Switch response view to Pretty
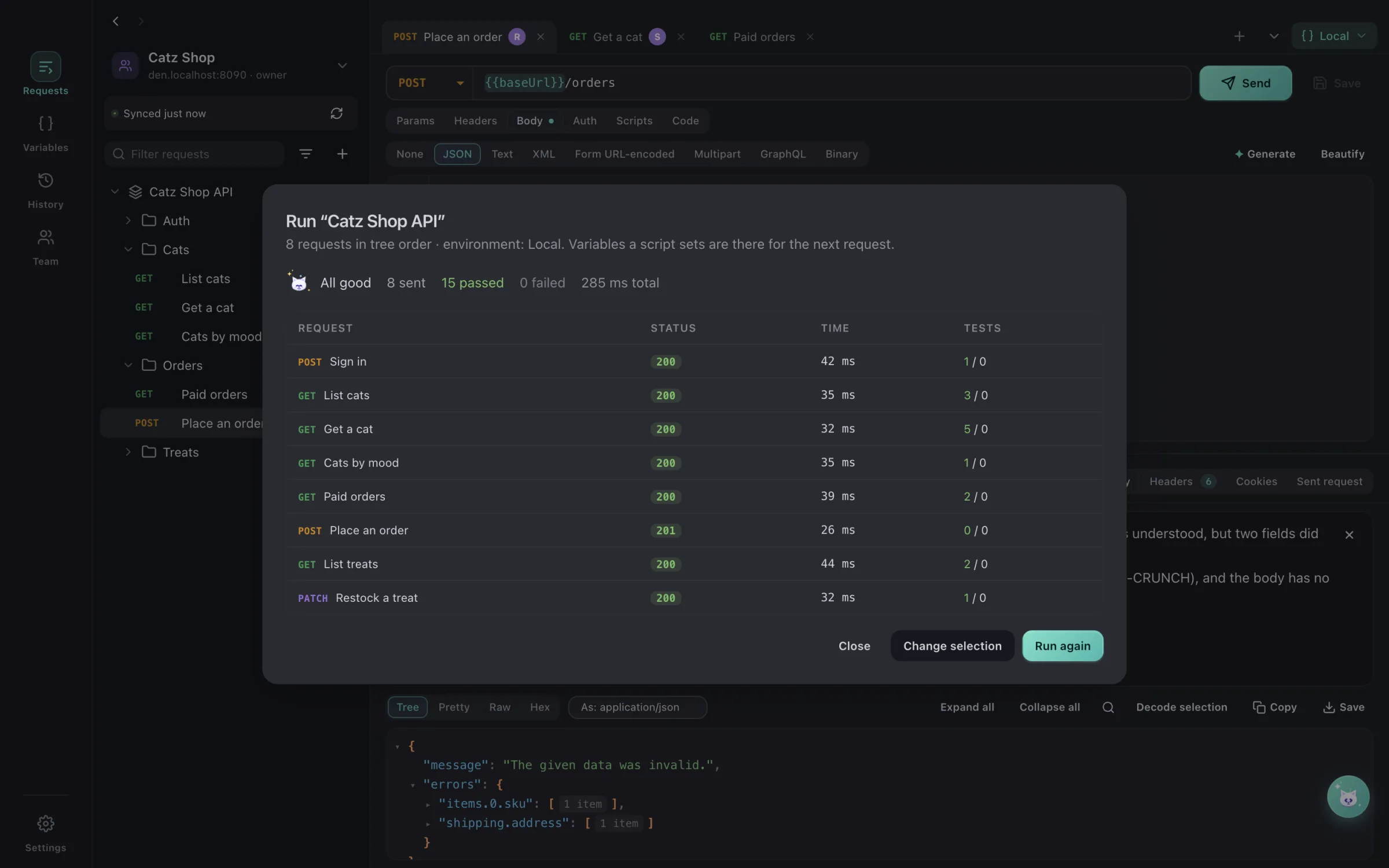Image resolution: width=1389 pixels, height=868 pixels. point(454,707)
